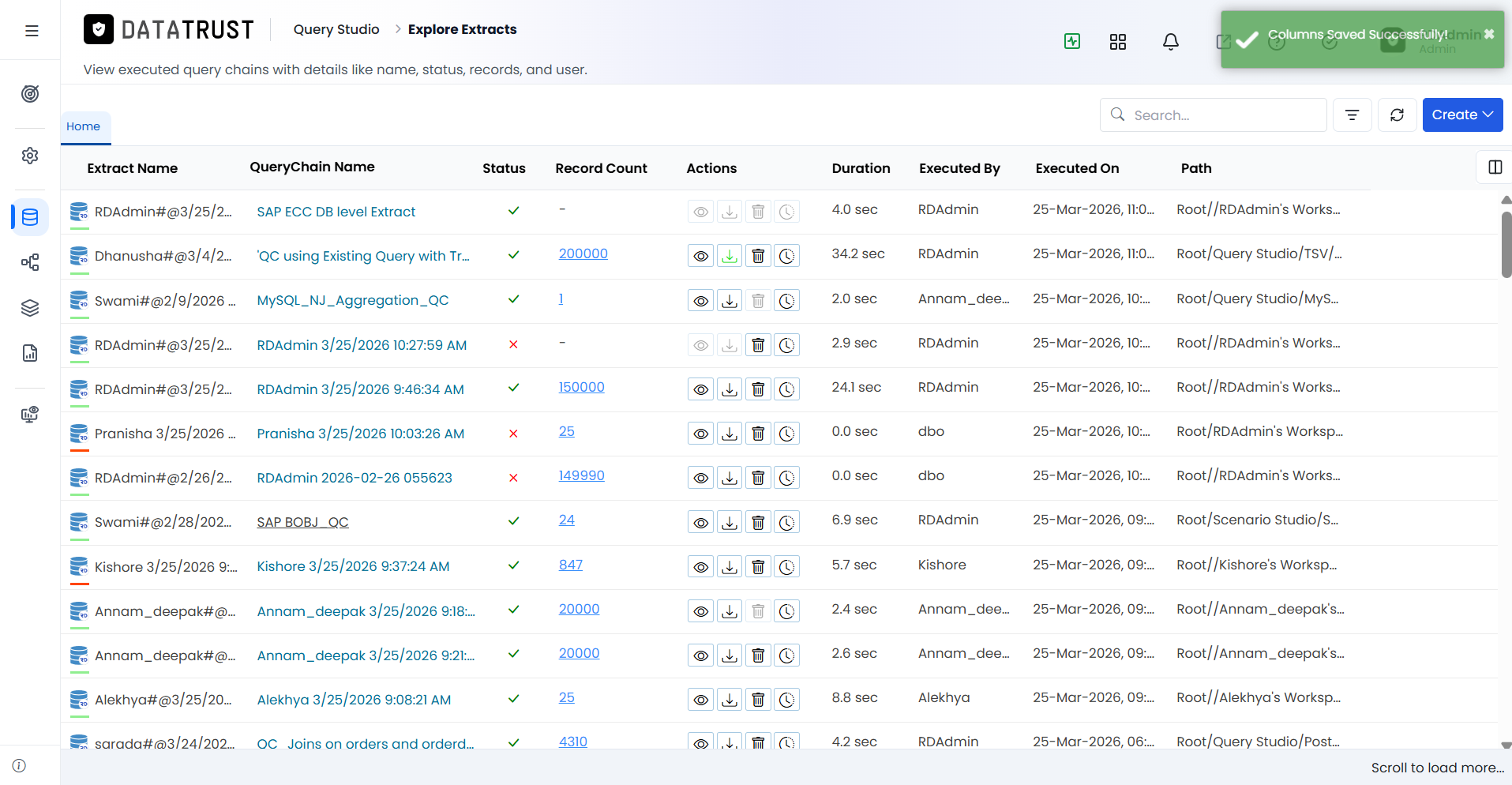Click the Kishore executed-by cell

click(x=942, y=565)
